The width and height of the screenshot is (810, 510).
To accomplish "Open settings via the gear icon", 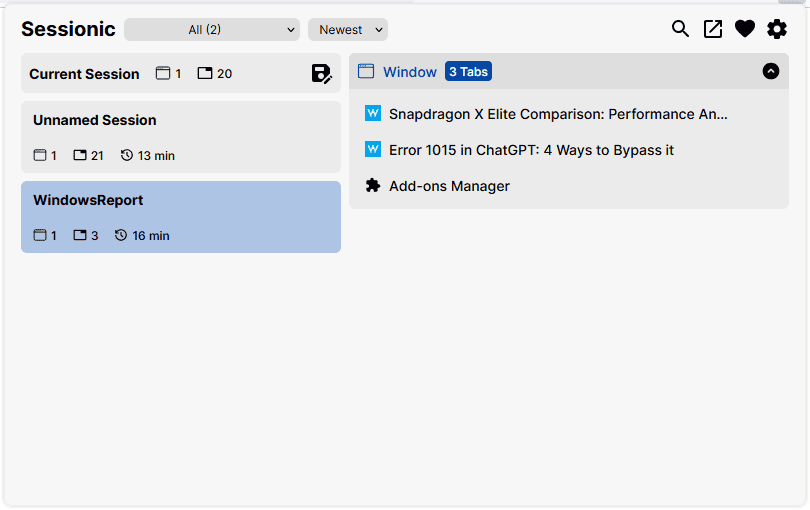I will [x=777, y=29].
